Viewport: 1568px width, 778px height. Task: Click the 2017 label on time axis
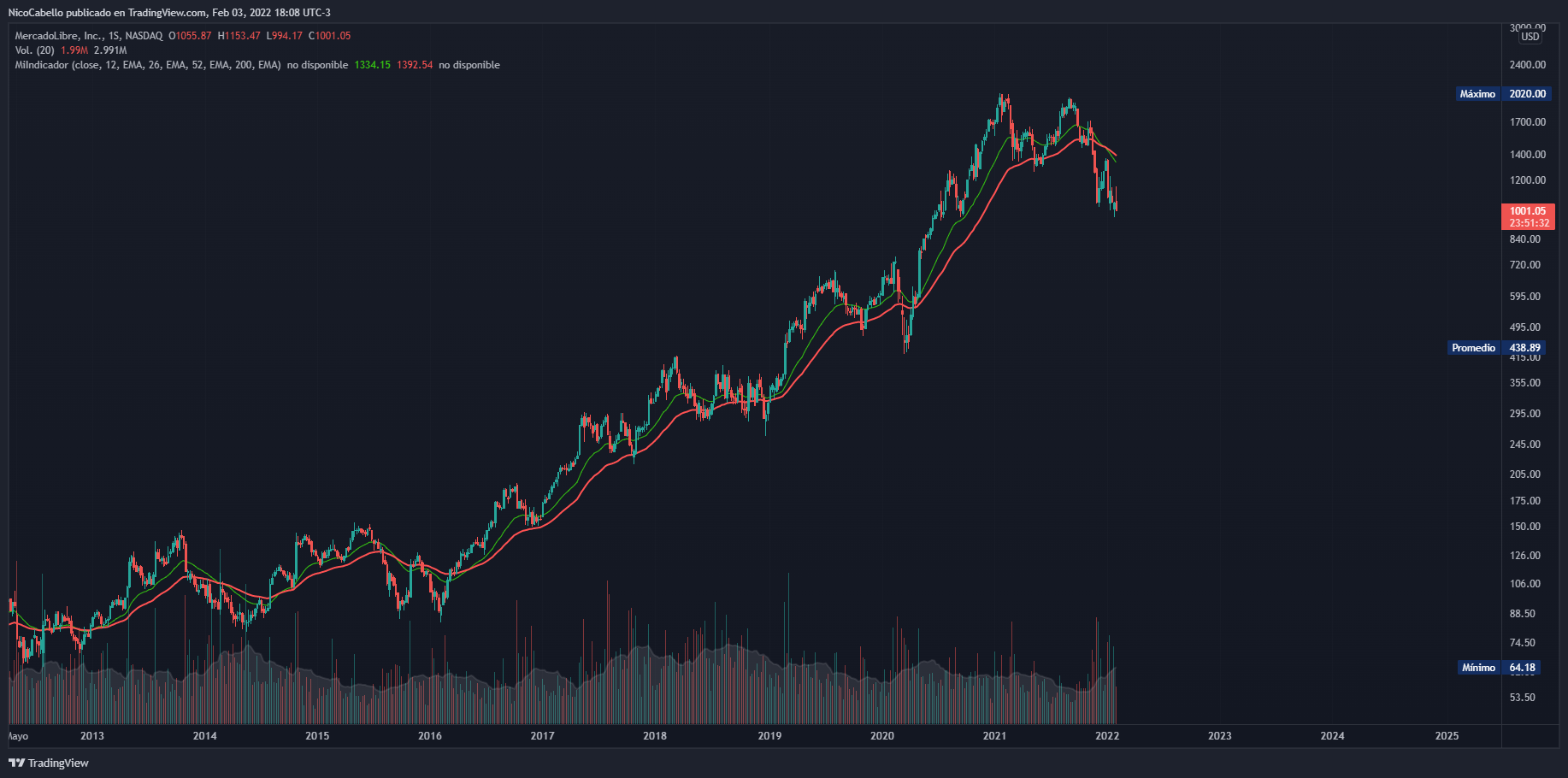point(542,736)
